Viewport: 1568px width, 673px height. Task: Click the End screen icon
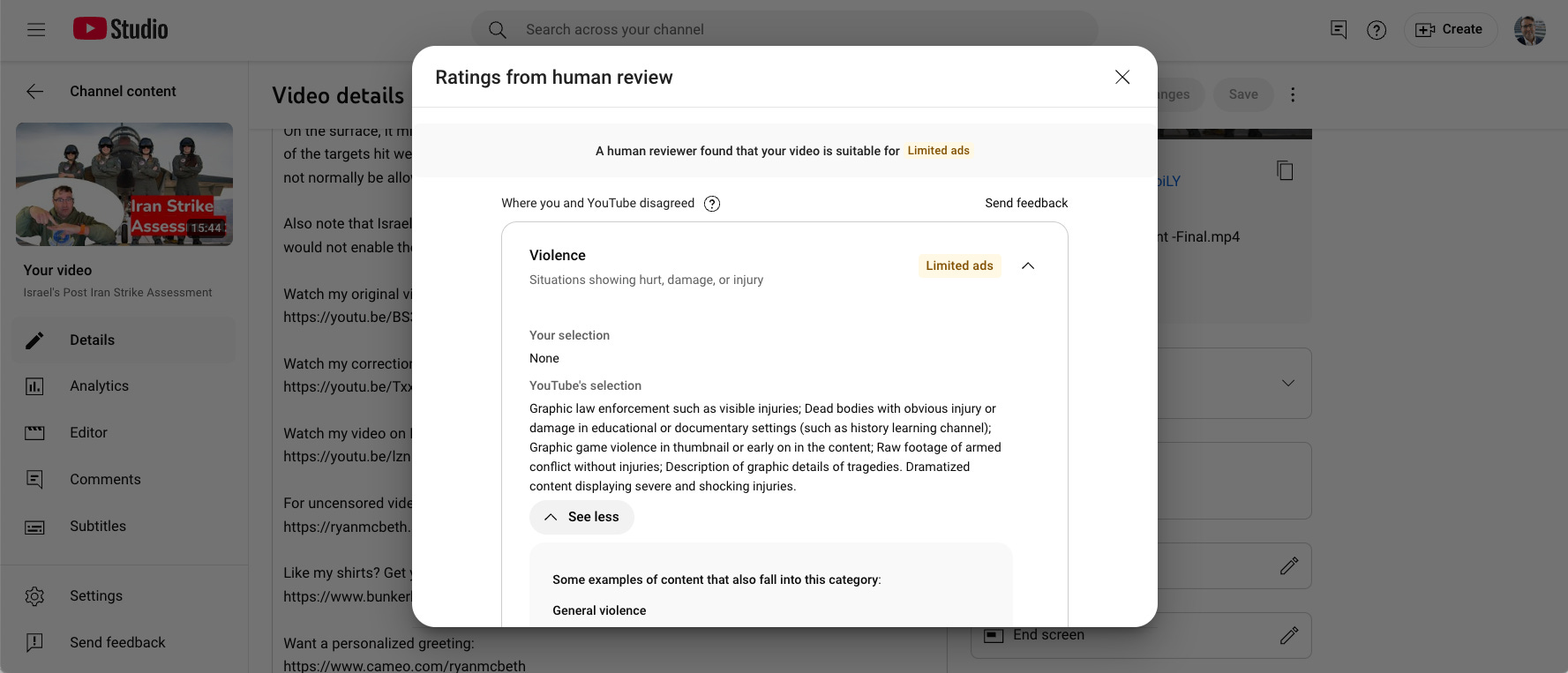(994, 635)
